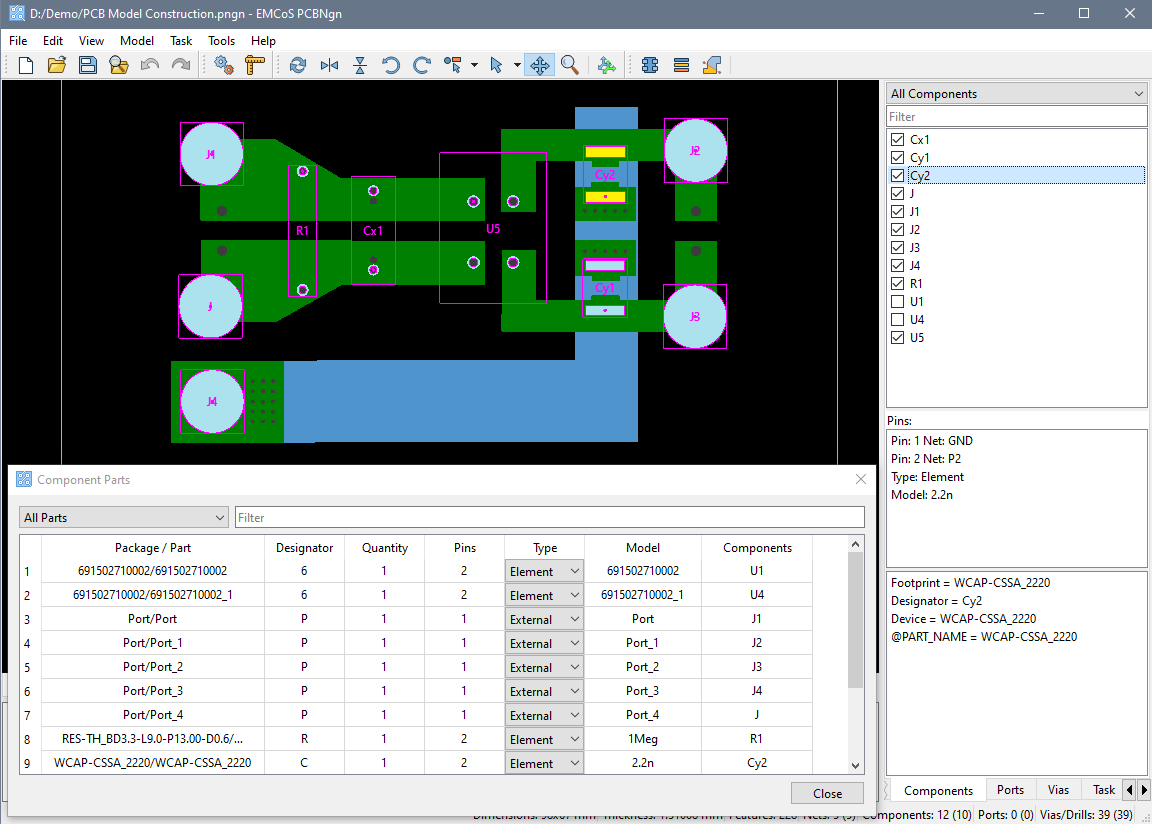Viewport: 1152px width, 824px height.
Task: Switch to the Ports tab
Action: [1010, 790]
